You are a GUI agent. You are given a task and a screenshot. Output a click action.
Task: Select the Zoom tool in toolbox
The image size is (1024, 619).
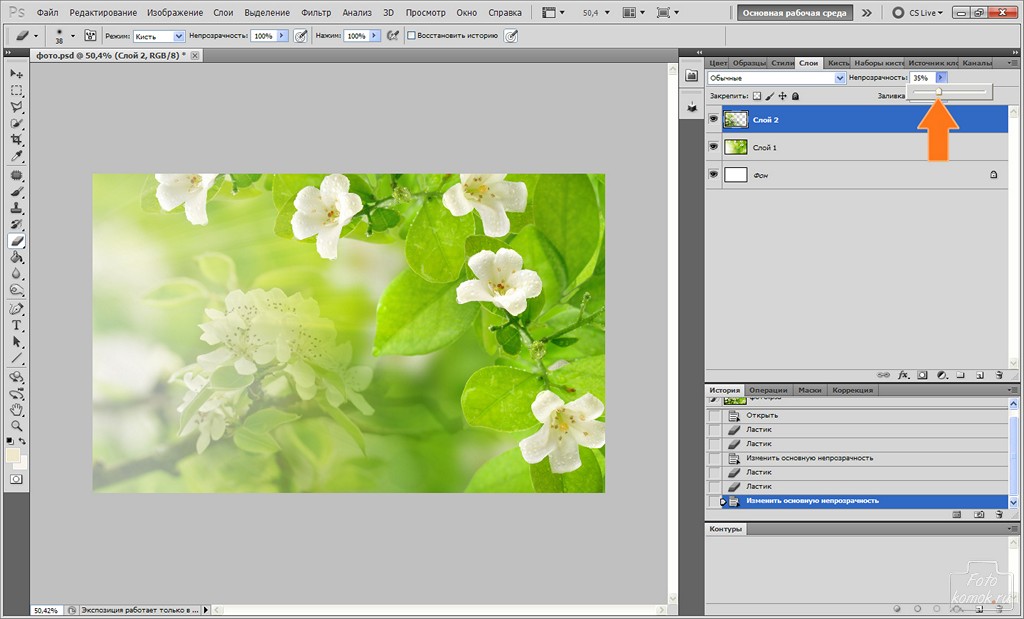17,425
